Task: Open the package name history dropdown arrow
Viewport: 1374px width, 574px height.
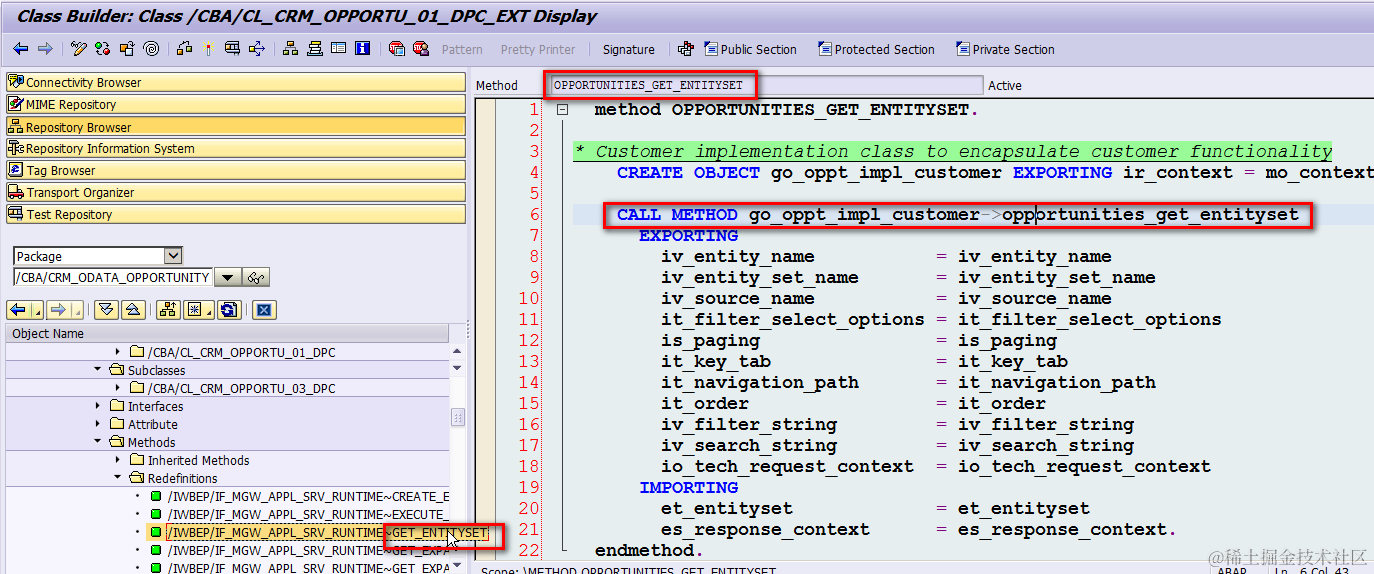Action: 228,278
